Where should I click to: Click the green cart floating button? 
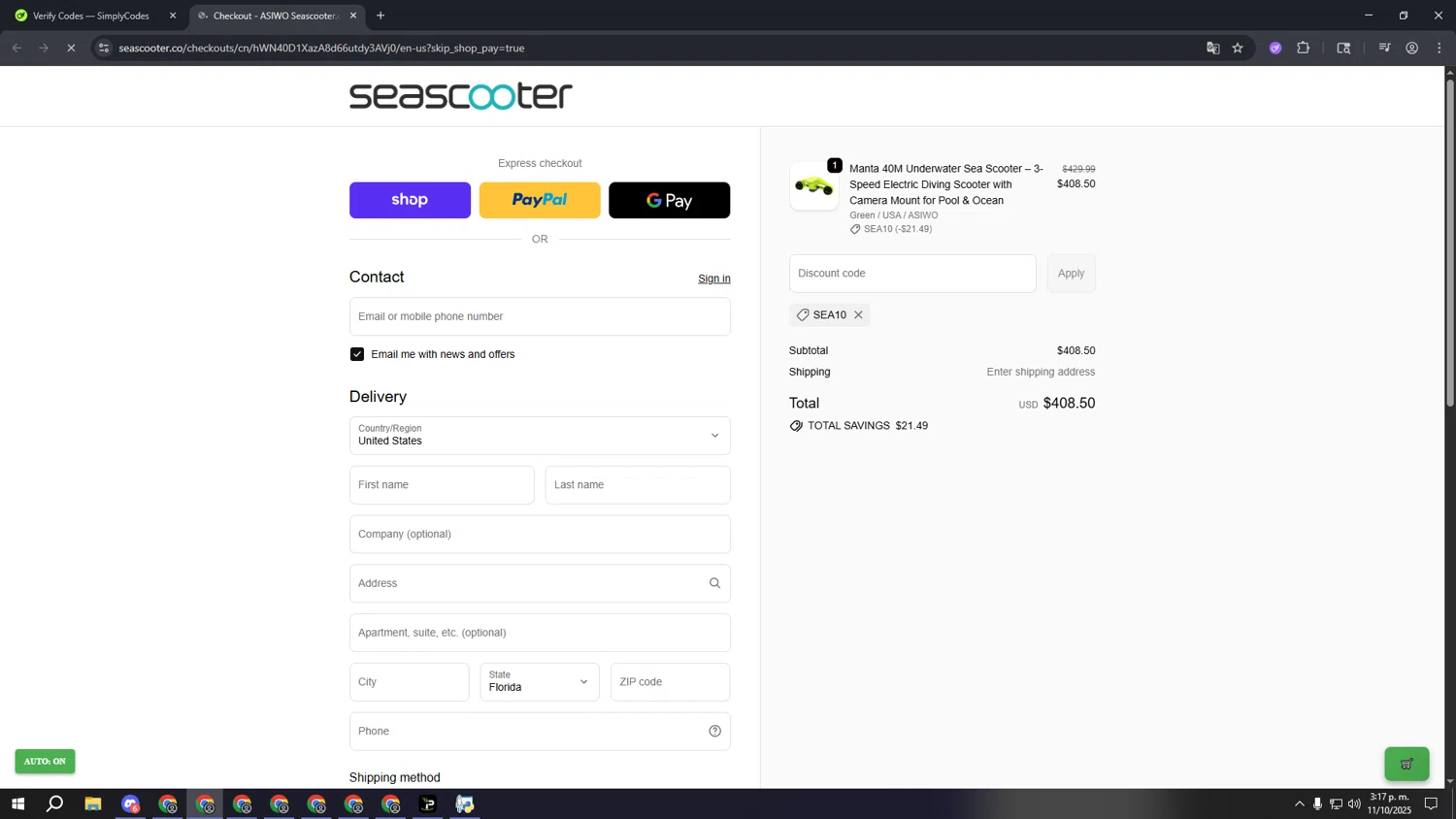click(x=1406, y=764)
